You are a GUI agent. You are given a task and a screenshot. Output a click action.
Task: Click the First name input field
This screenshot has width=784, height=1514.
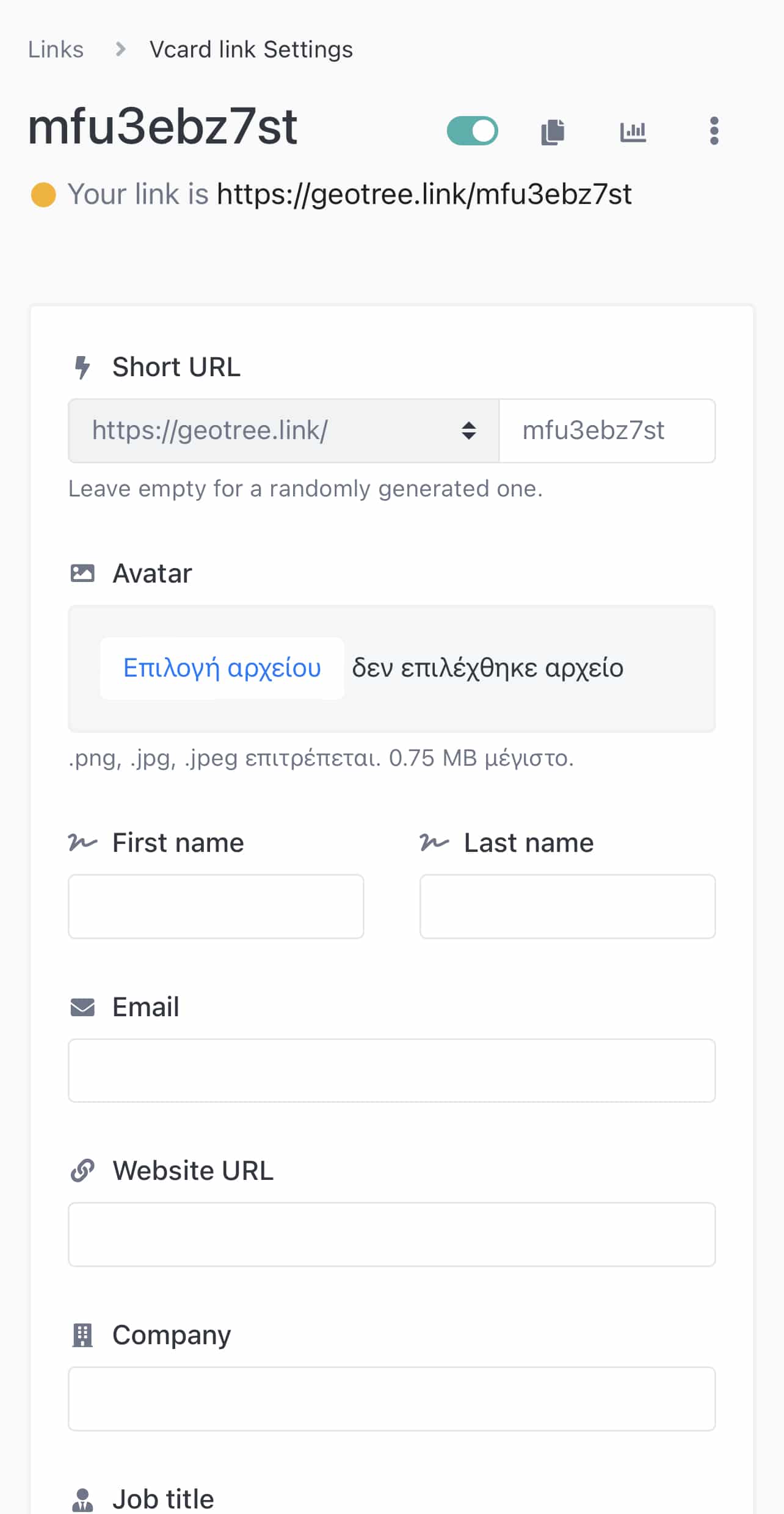pos(216,906)
